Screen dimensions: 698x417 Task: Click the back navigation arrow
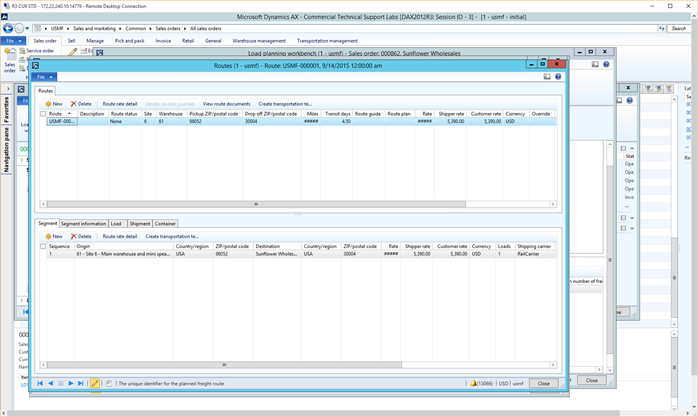8,28
